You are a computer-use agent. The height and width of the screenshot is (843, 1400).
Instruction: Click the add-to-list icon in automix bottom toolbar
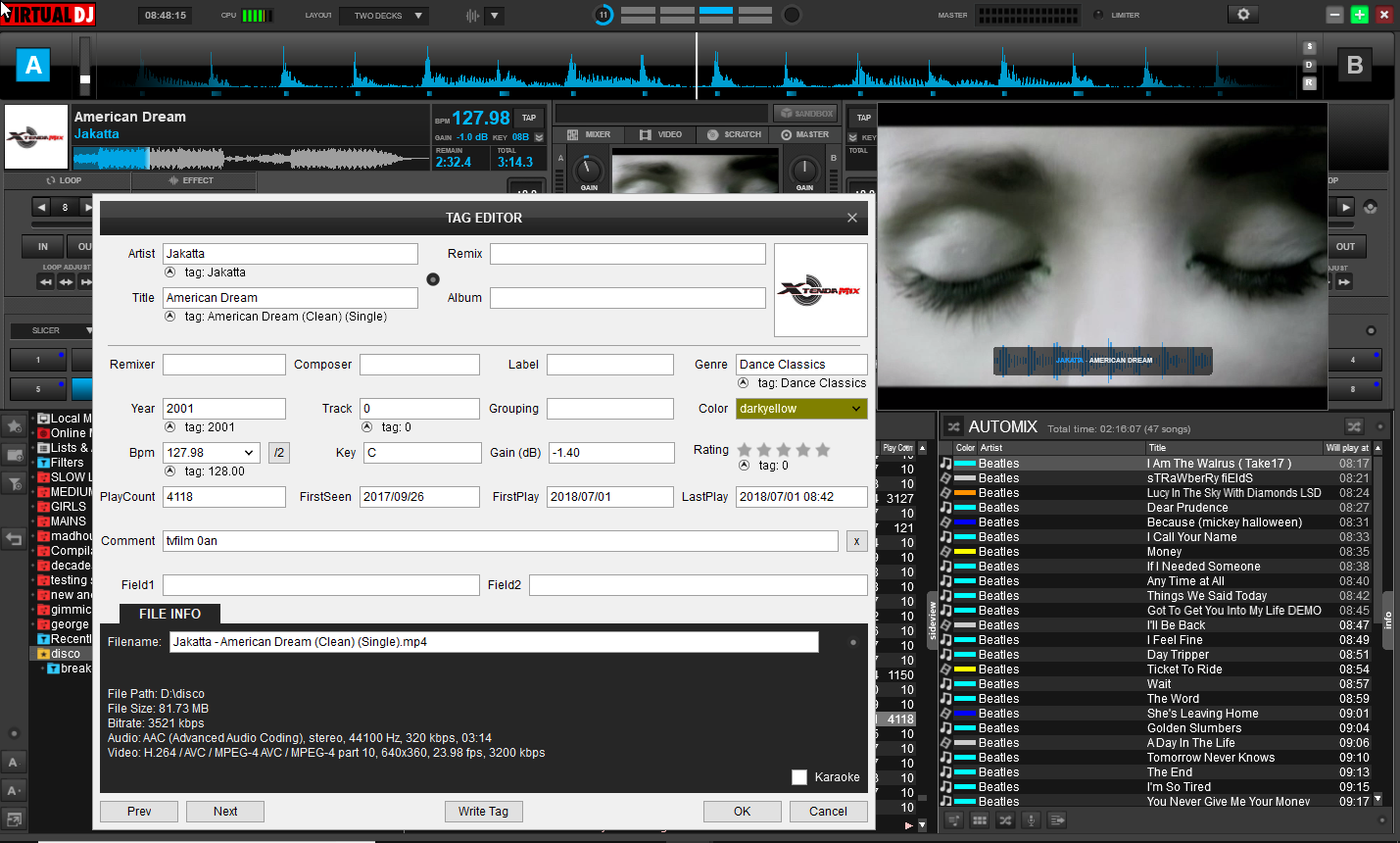[952, 819]
